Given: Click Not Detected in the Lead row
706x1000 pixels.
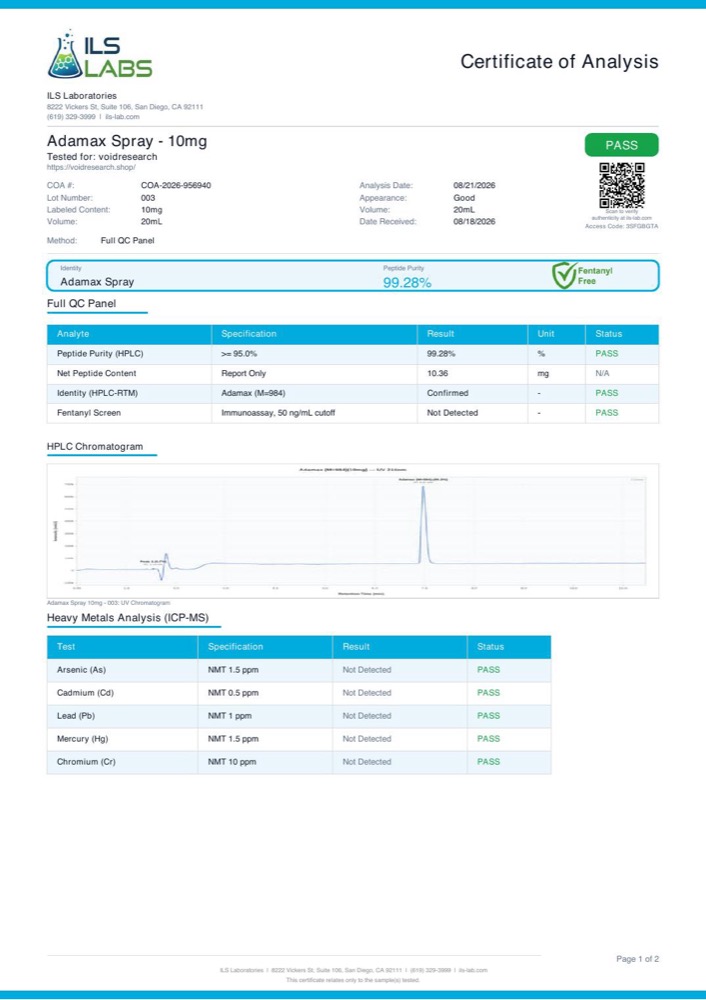Looking at the screenshot, I should (367, 716).
